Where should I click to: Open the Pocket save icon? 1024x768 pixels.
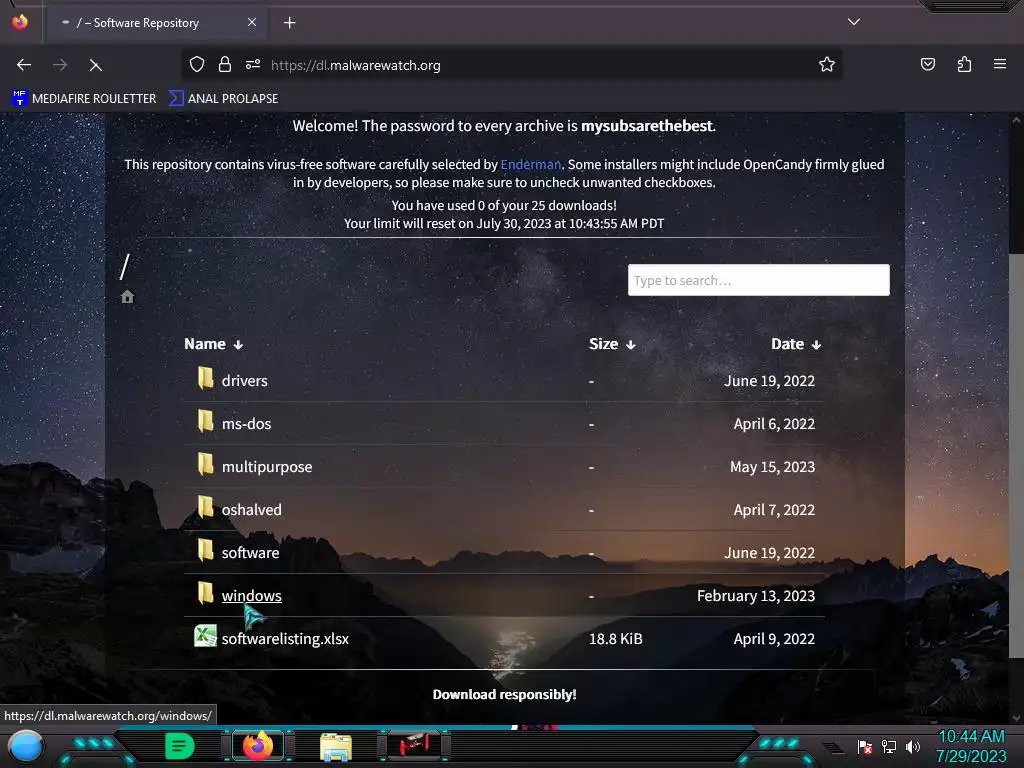point(927,64)
